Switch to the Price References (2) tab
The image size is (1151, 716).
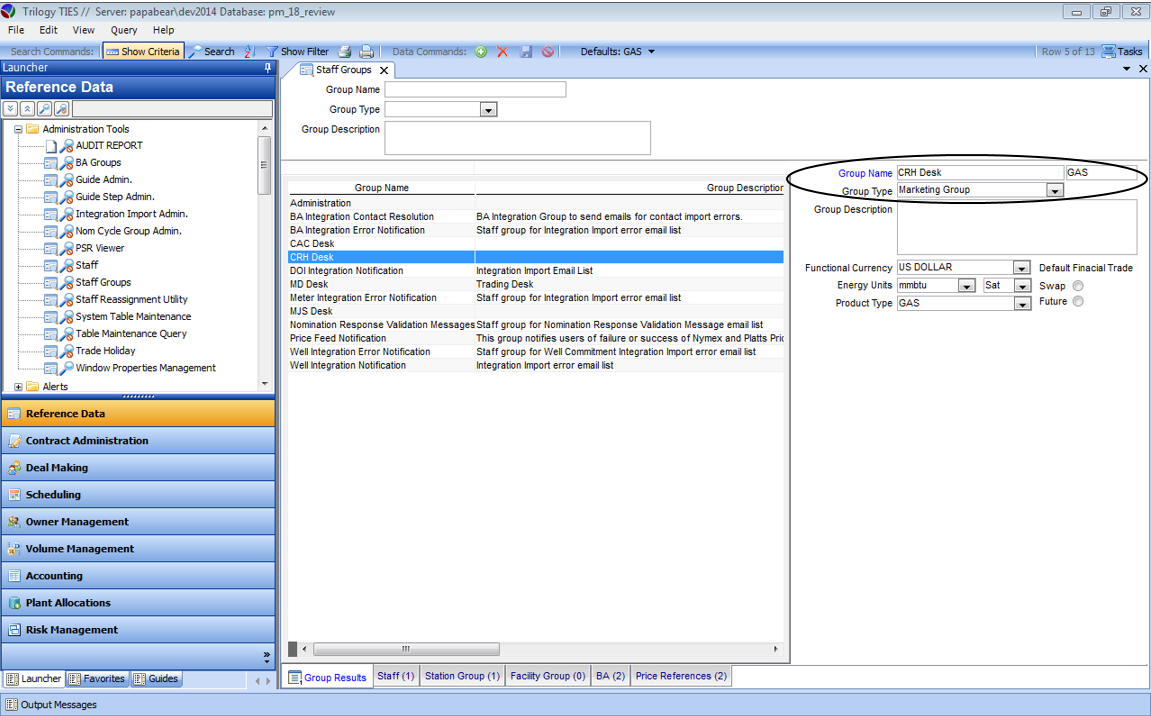coord(681,676)
